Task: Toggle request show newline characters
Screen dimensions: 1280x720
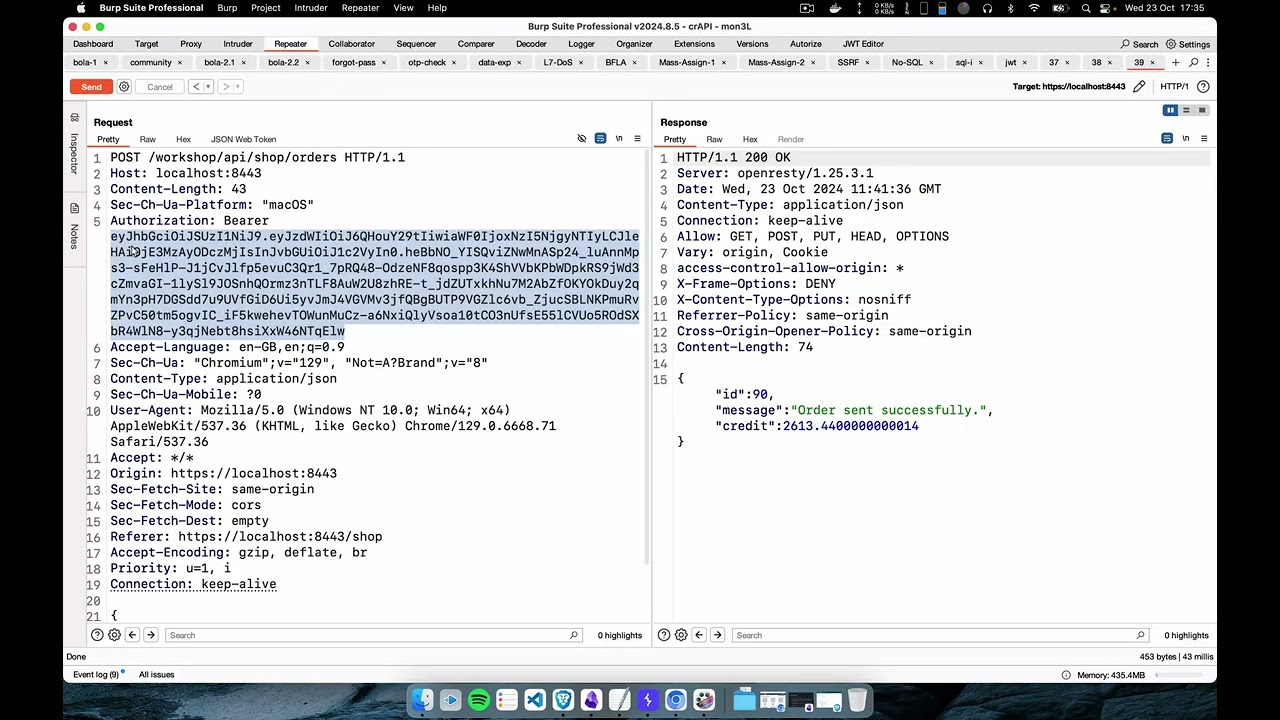Action: 619,139
